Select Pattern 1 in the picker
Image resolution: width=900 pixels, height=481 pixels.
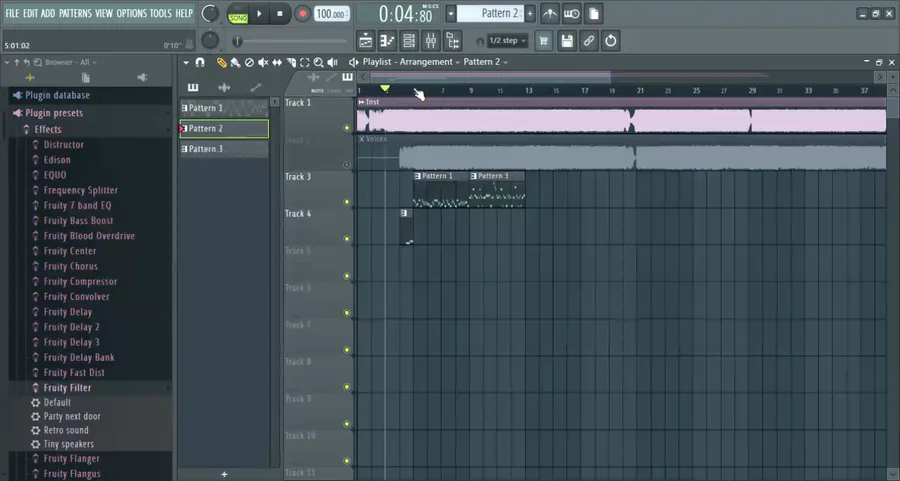tap(224, 108)
